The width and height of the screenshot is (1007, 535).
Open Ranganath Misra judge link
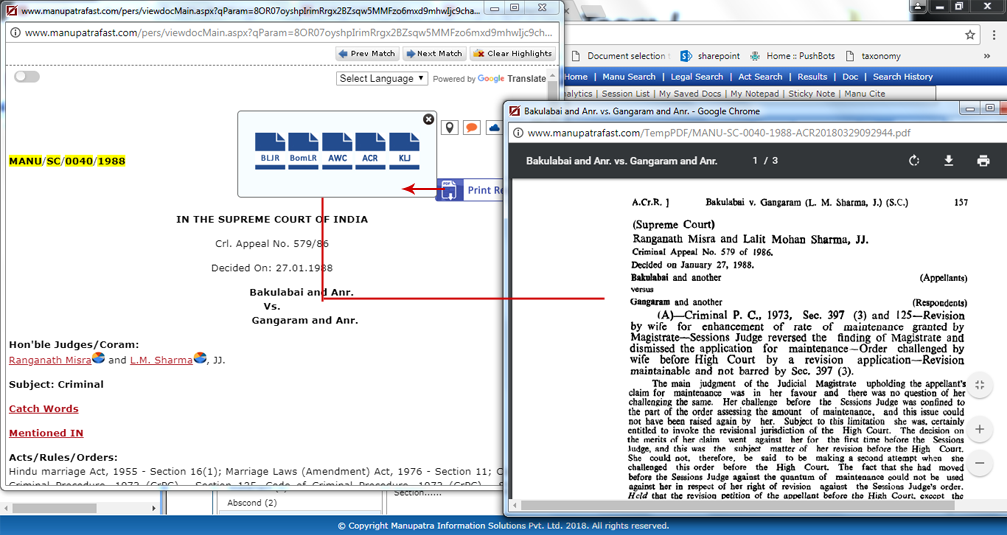click(x=50, y=360)
